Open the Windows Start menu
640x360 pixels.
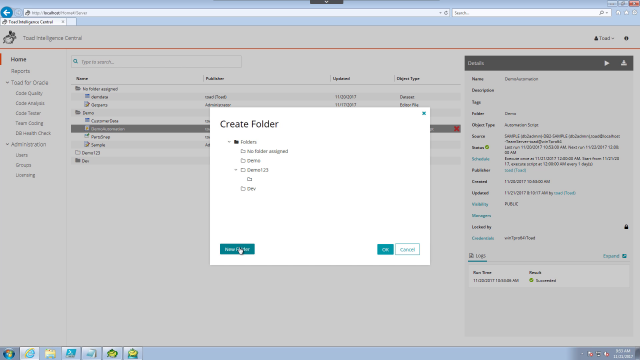pyautogui.click(x=9, y=353)
